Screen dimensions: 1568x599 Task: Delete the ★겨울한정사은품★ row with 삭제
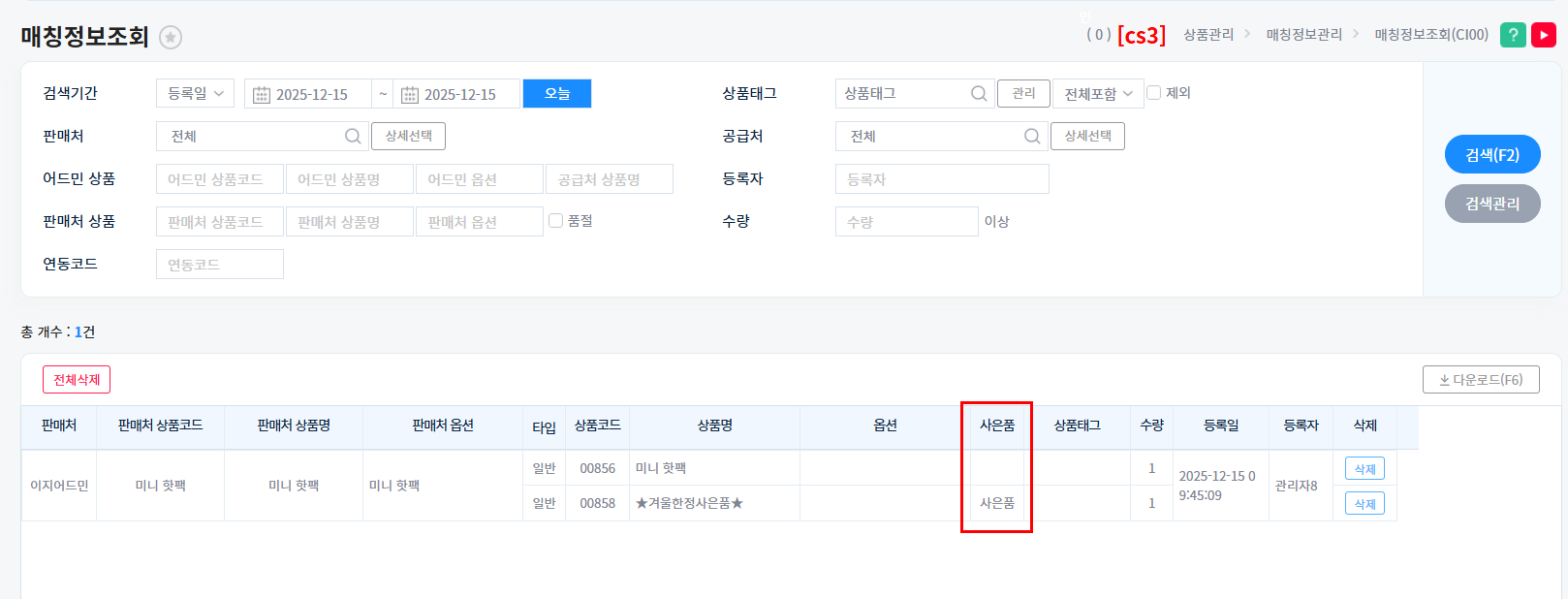(x=1364, y=504)
